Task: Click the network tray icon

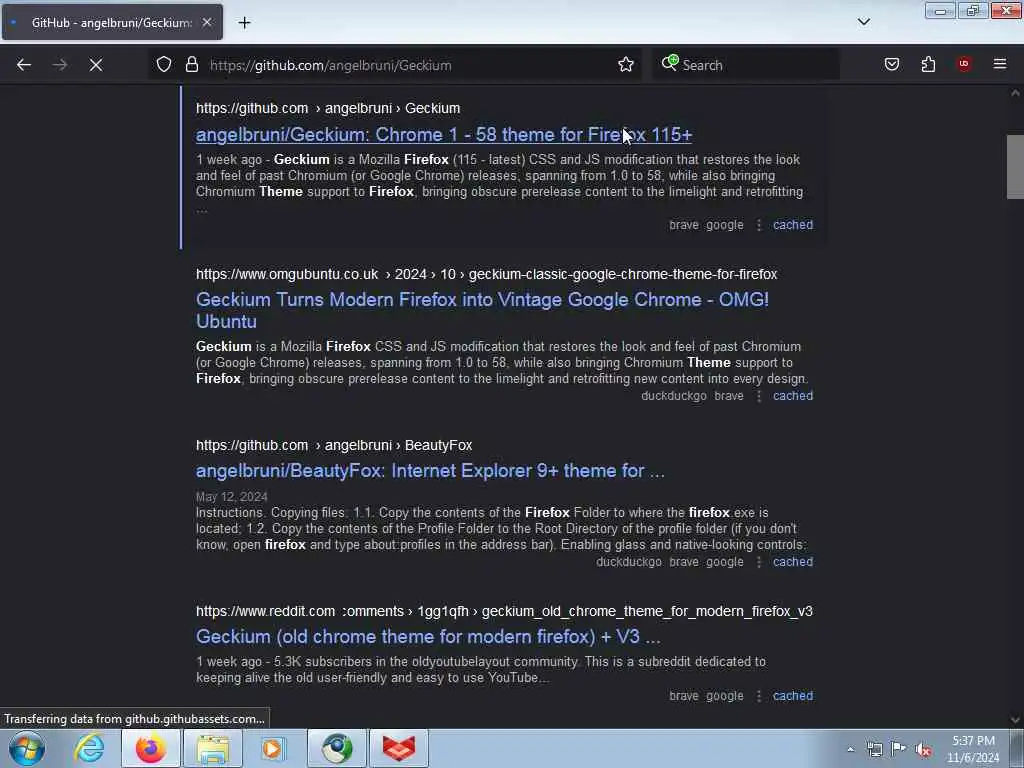Action: (874, 749)
